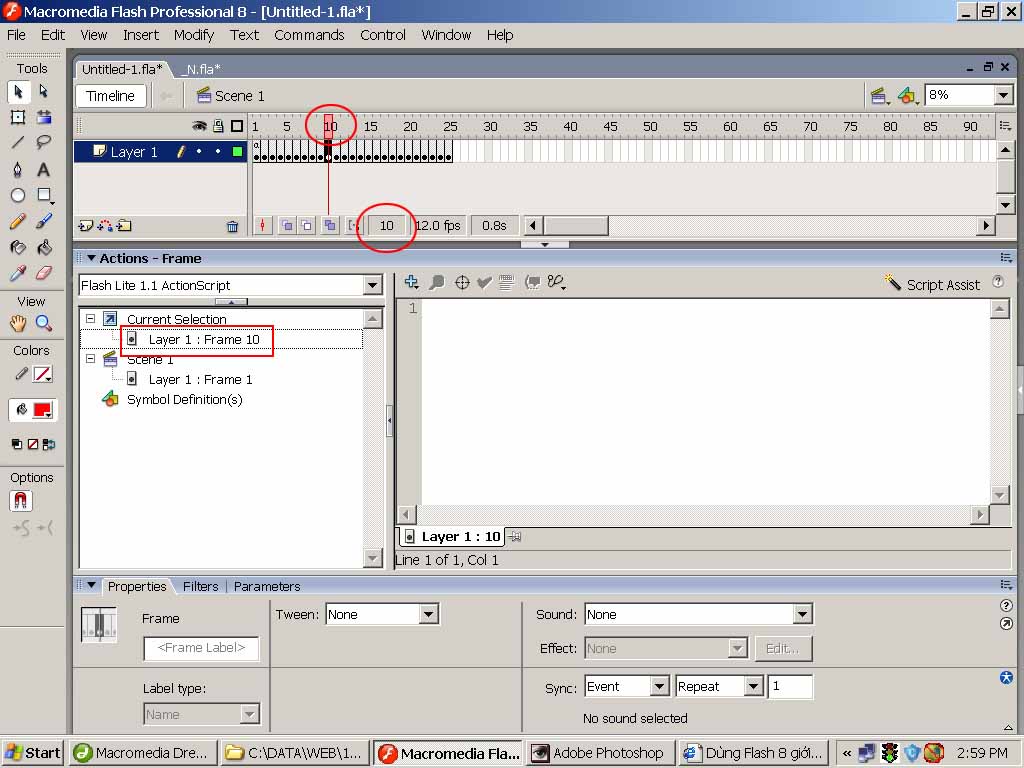
Task: Select the Eyedropper tool
Action: (18, 273)
